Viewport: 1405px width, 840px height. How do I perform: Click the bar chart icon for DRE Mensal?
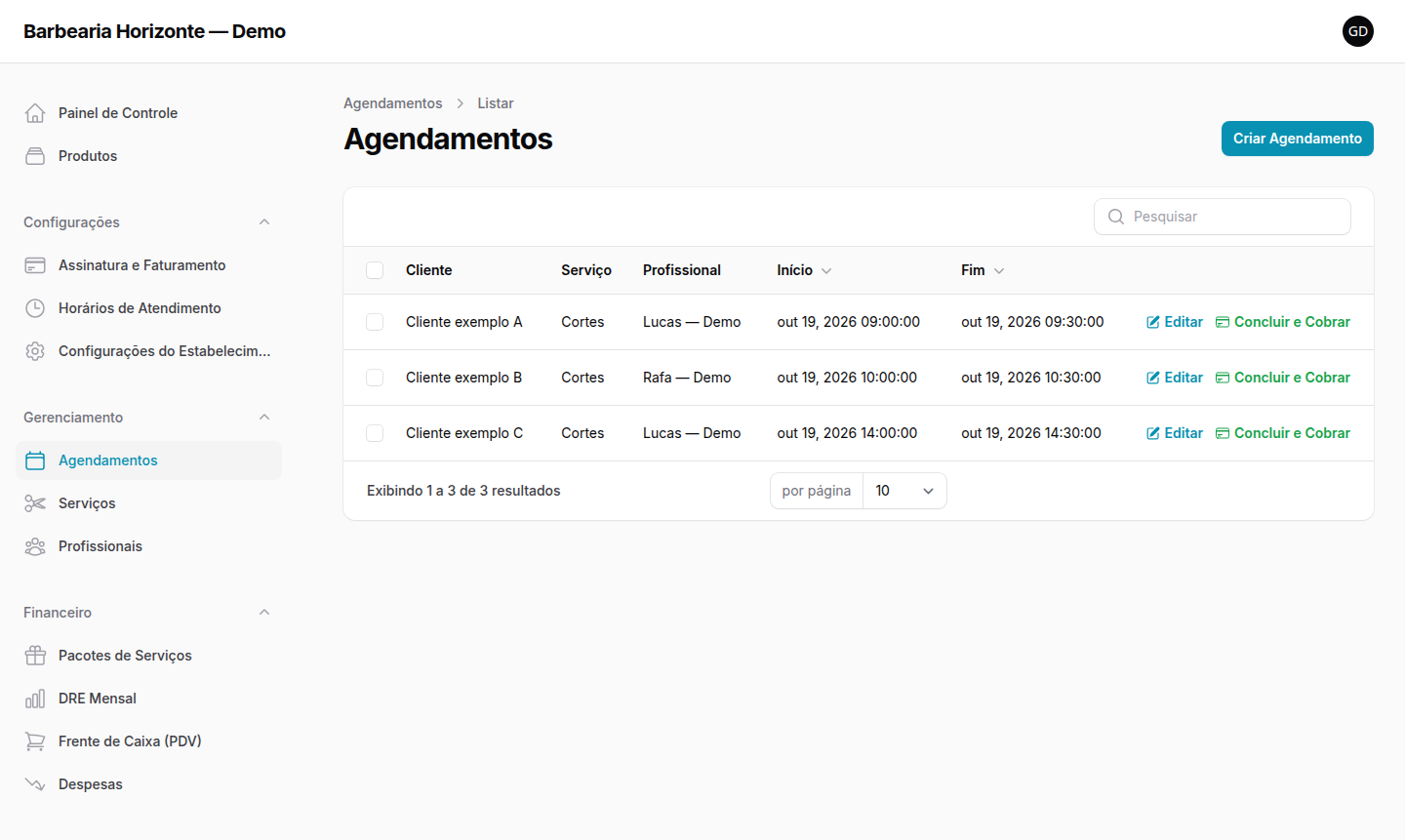35,699
